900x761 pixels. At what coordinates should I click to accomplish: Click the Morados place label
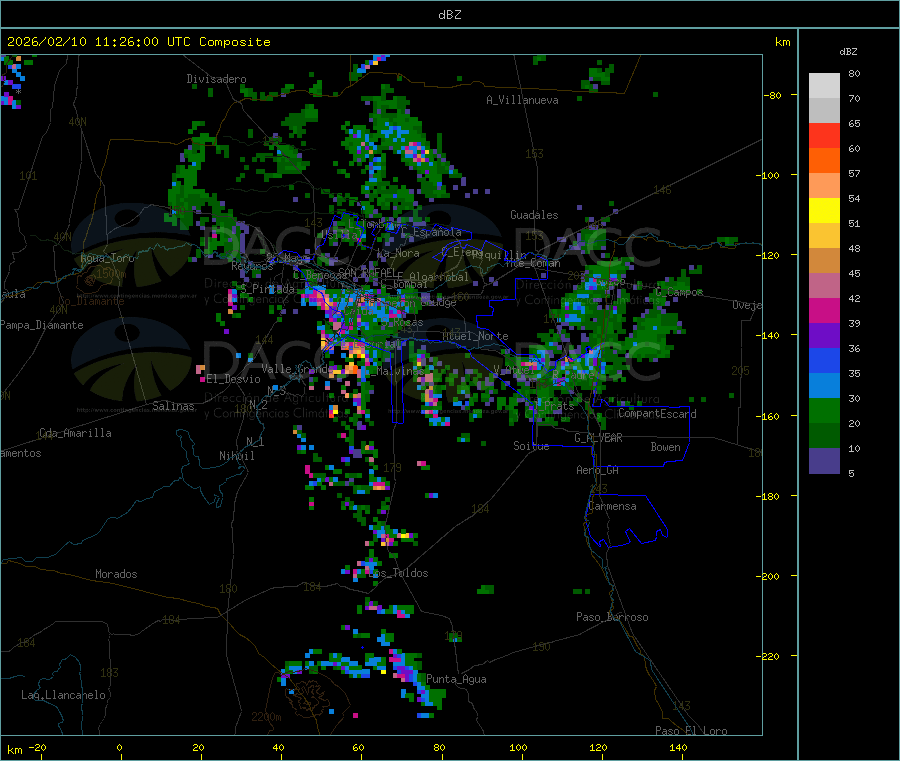pos(116,574)
